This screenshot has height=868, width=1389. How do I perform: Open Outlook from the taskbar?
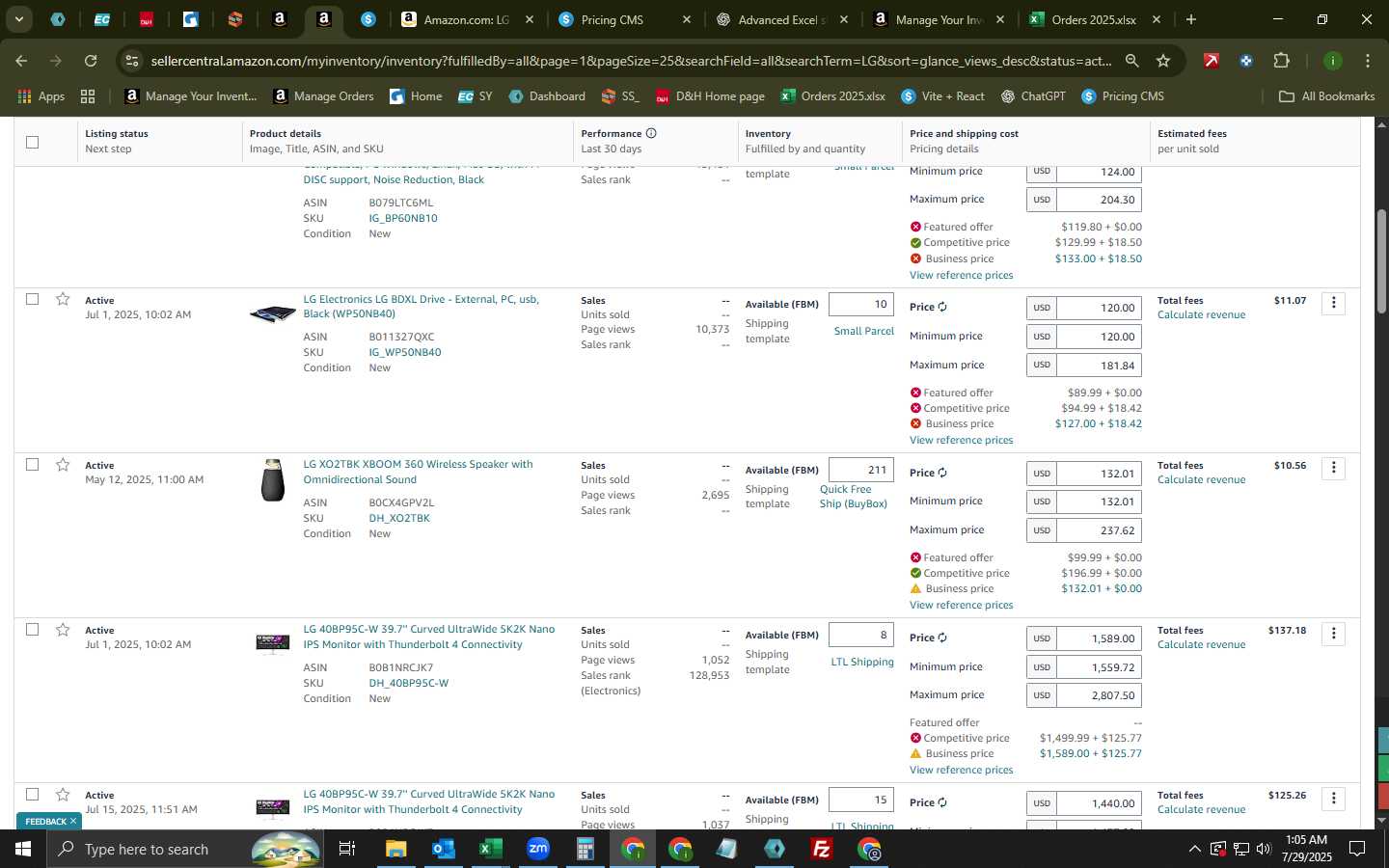[444, 849]
